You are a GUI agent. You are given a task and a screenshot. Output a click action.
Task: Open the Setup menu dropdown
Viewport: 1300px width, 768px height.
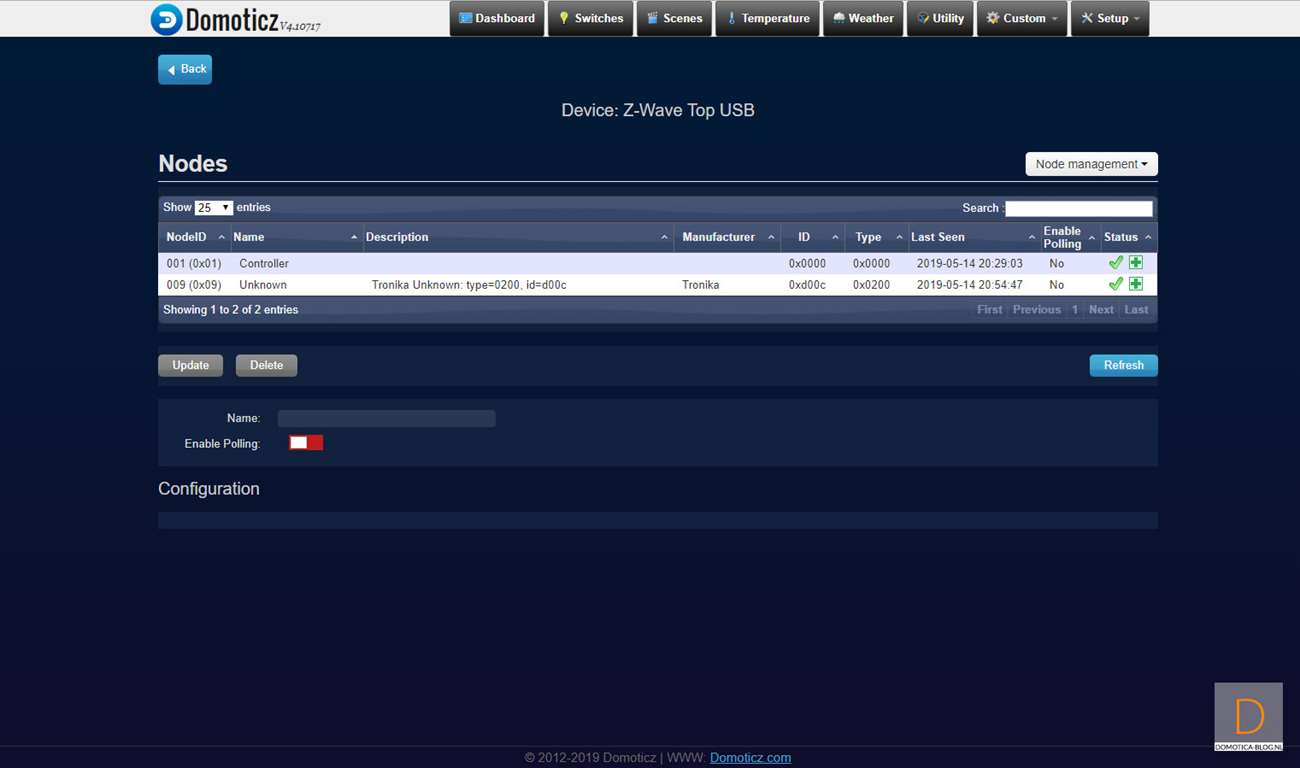click(1110, 18)
